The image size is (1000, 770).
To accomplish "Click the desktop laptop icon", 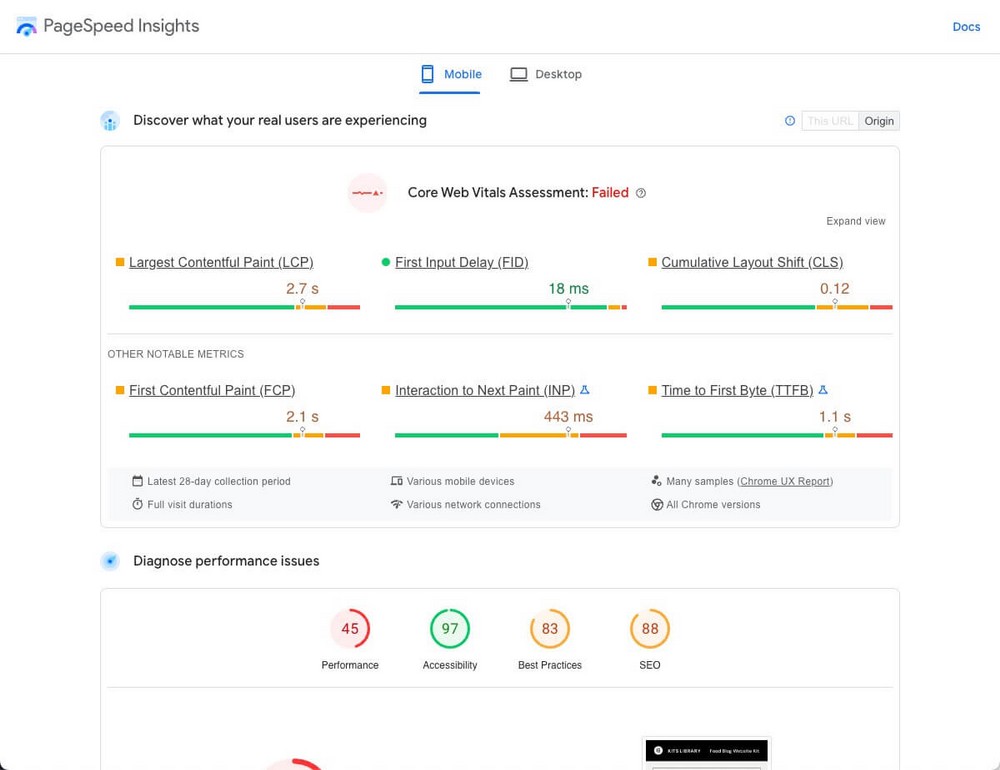I will (x=518, y=75).
